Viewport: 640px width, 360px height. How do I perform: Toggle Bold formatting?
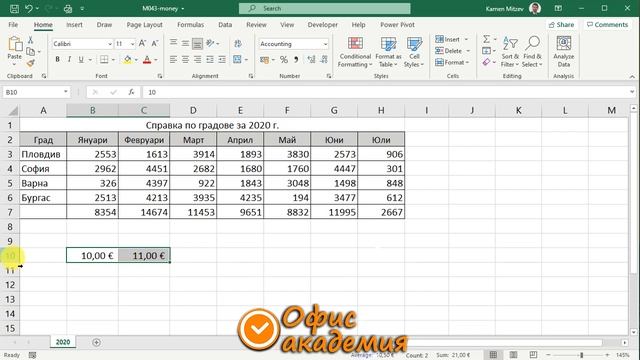click(x=58, y=60)
